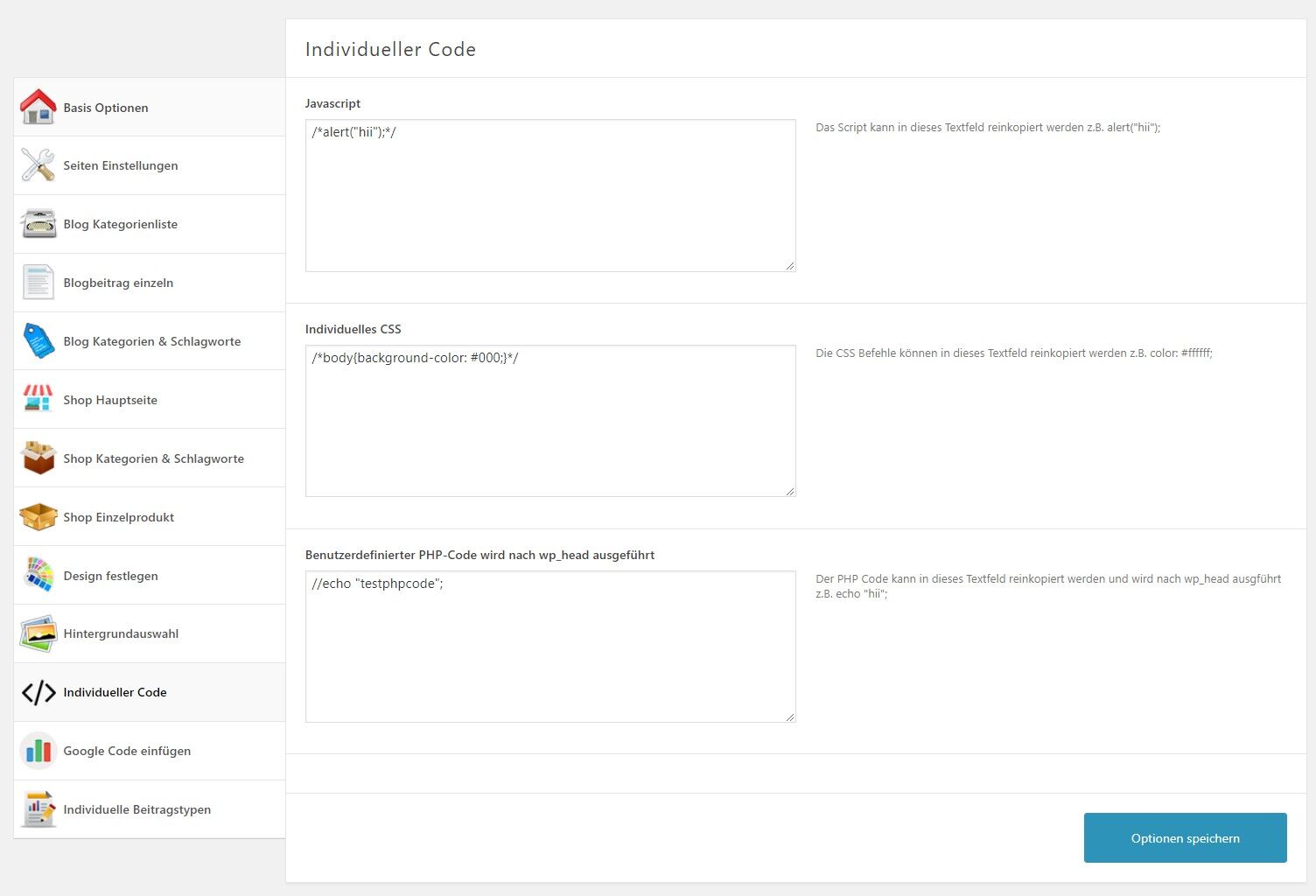The width and height of the screenshot is (1316, 896).
Task: Click the typewriter Blog Kategorienliste icon
Action: click(x=38, y=224)
